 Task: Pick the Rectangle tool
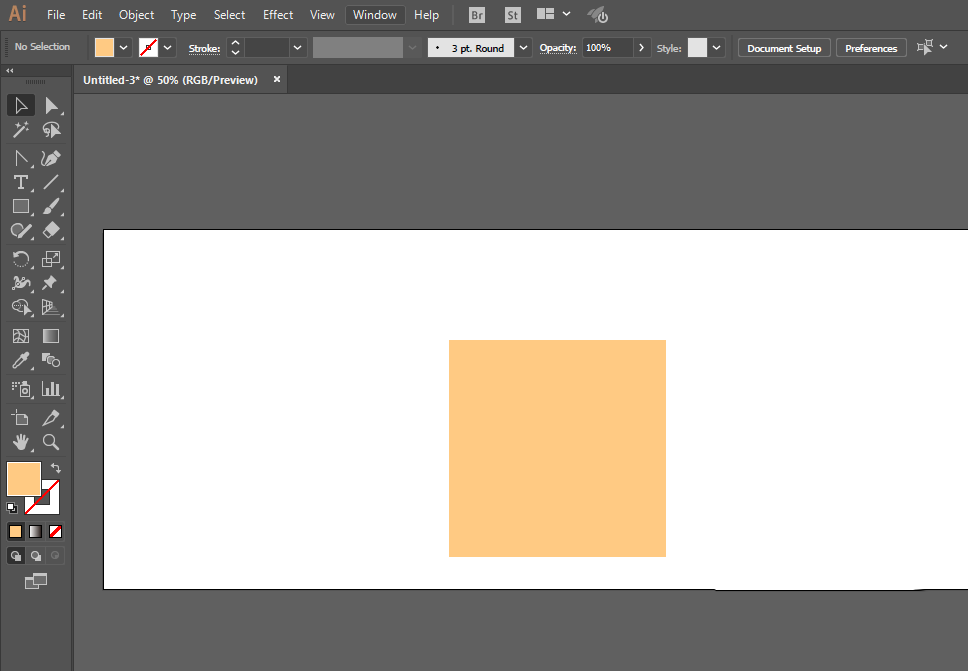tap(21, 207)
